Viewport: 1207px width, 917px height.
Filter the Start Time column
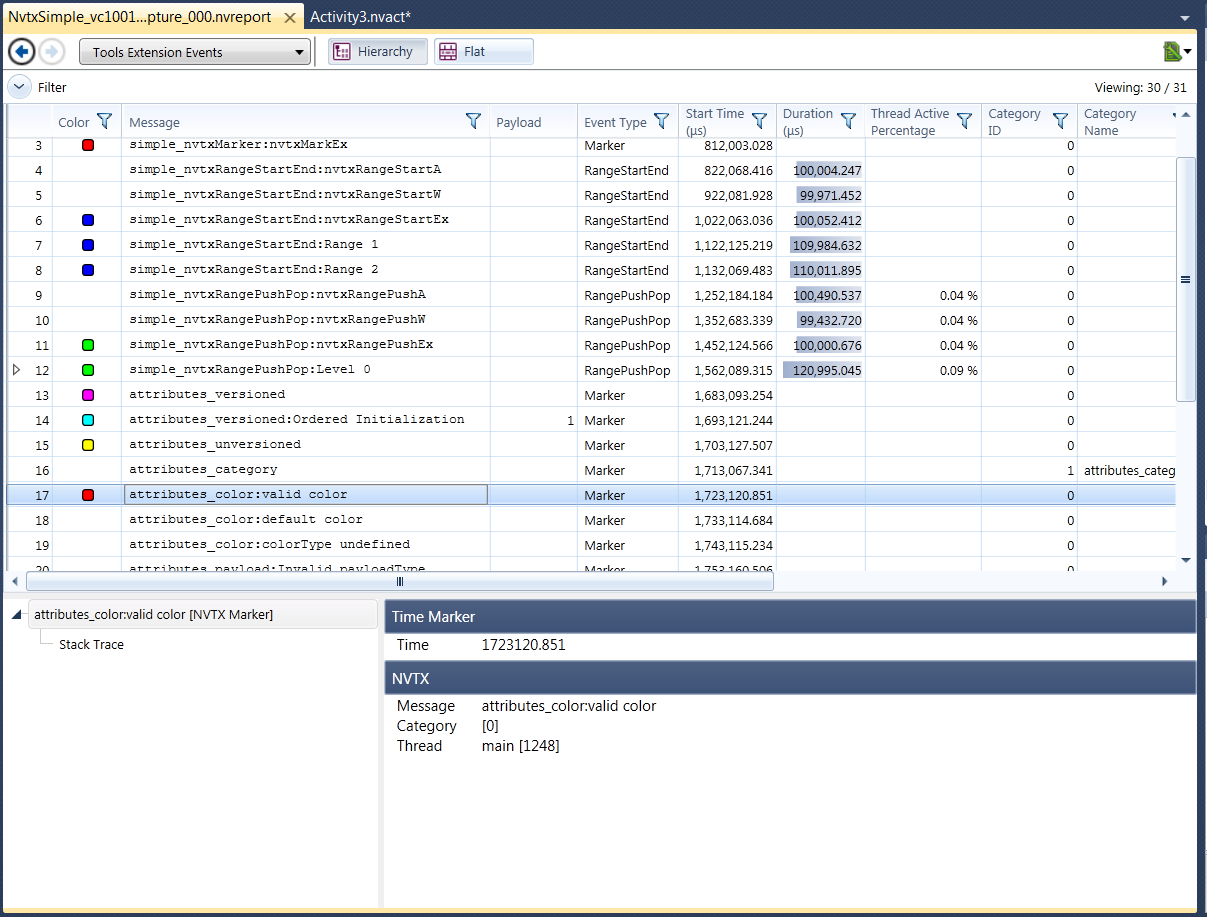[x=759, y=121]
